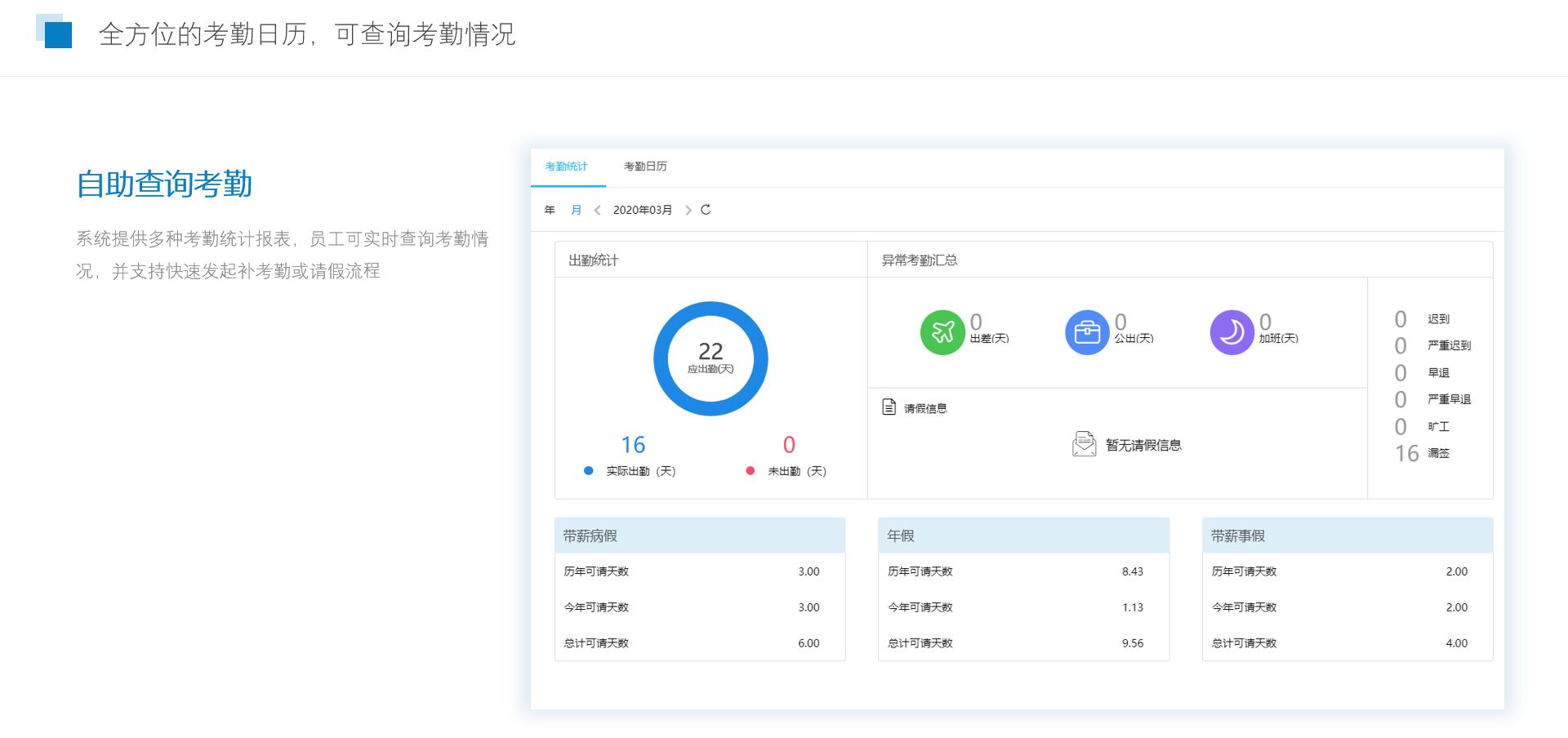The image size is (1568, 738).
Task: Click the red 未出勤 legend dot
Action: click(750, 471)
